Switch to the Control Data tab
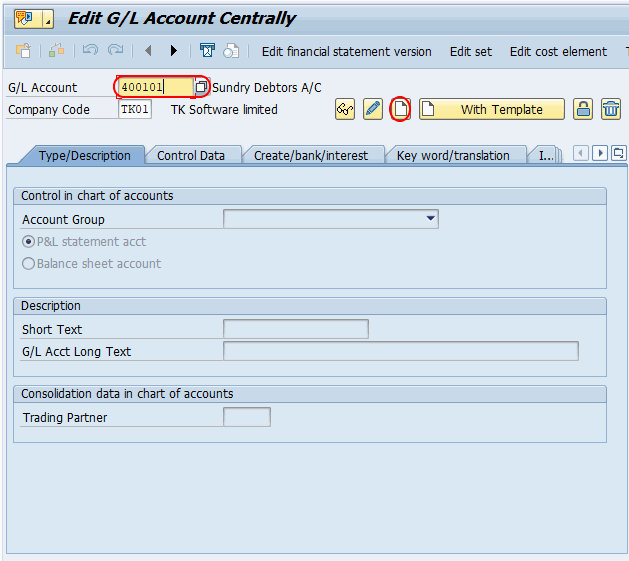This screenshot has height=561, width=629. coord(191,155)
